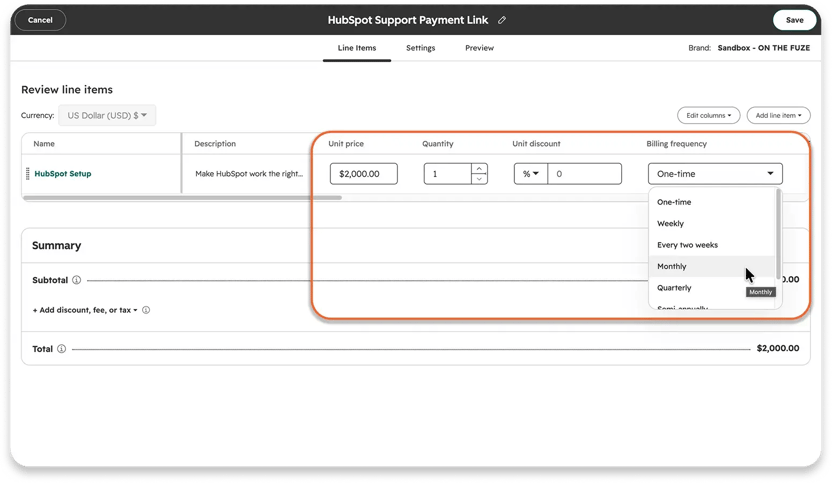Choose Monthly billing frequency
The height and width of the screenshot is (483, 832).
712,266
